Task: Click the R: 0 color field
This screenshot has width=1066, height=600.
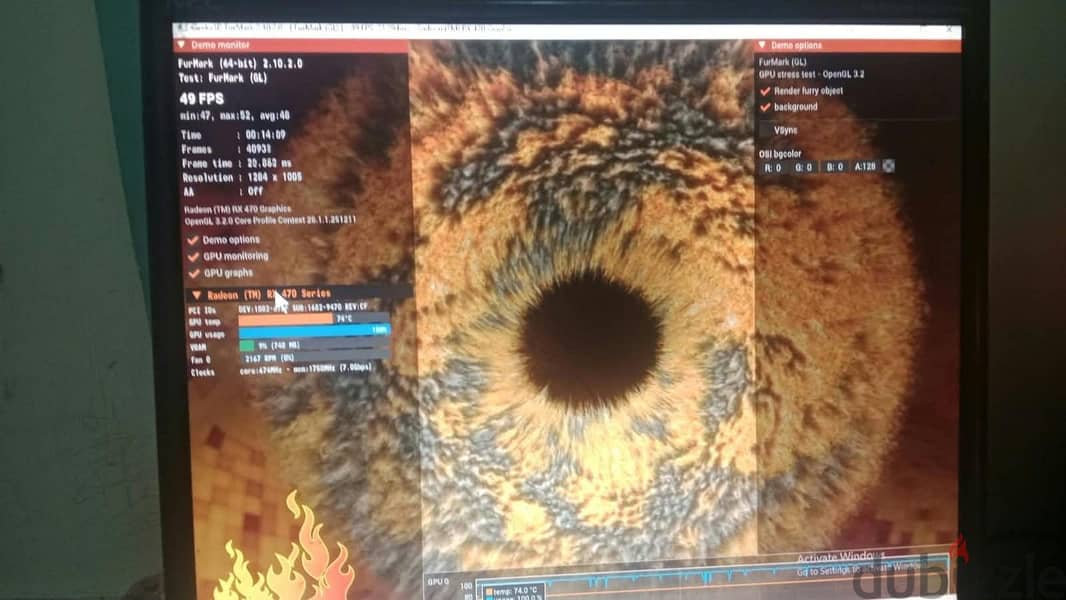Action: click(x=774, y=167)
